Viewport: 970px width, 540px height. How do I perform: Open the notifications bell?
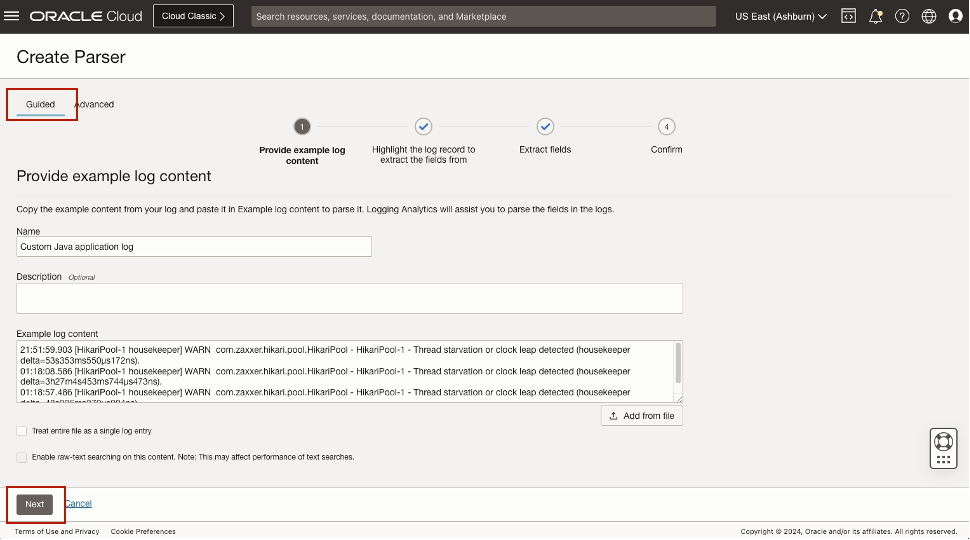875,17
